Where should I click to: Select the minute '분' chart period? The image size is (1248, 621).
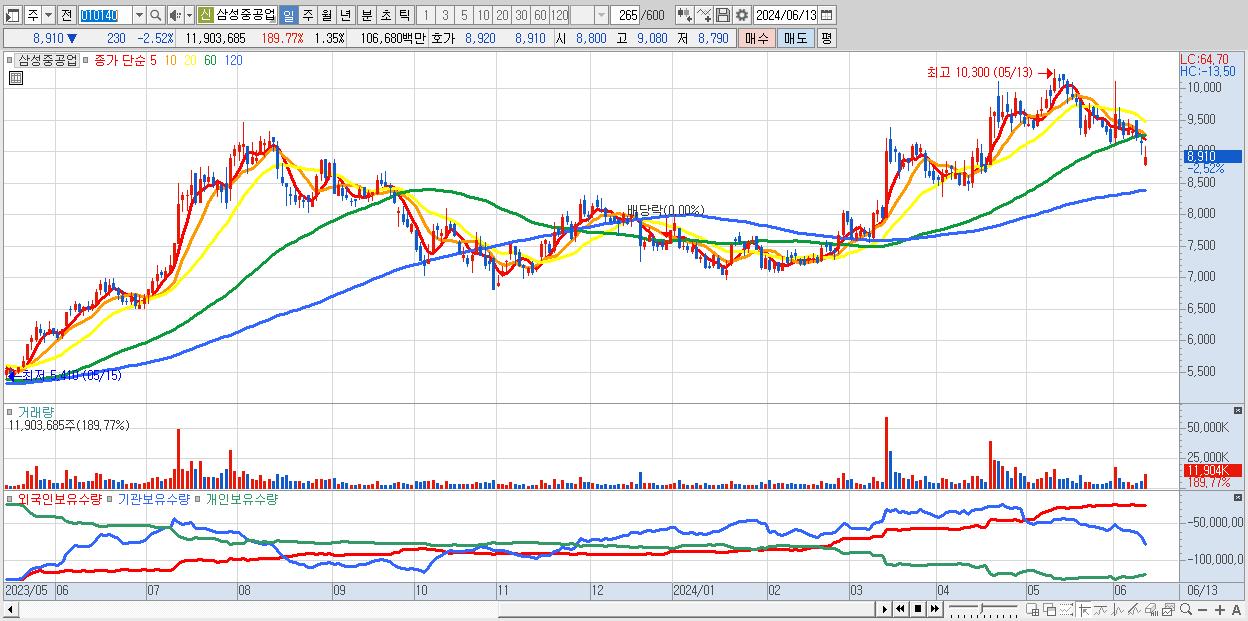367,16
